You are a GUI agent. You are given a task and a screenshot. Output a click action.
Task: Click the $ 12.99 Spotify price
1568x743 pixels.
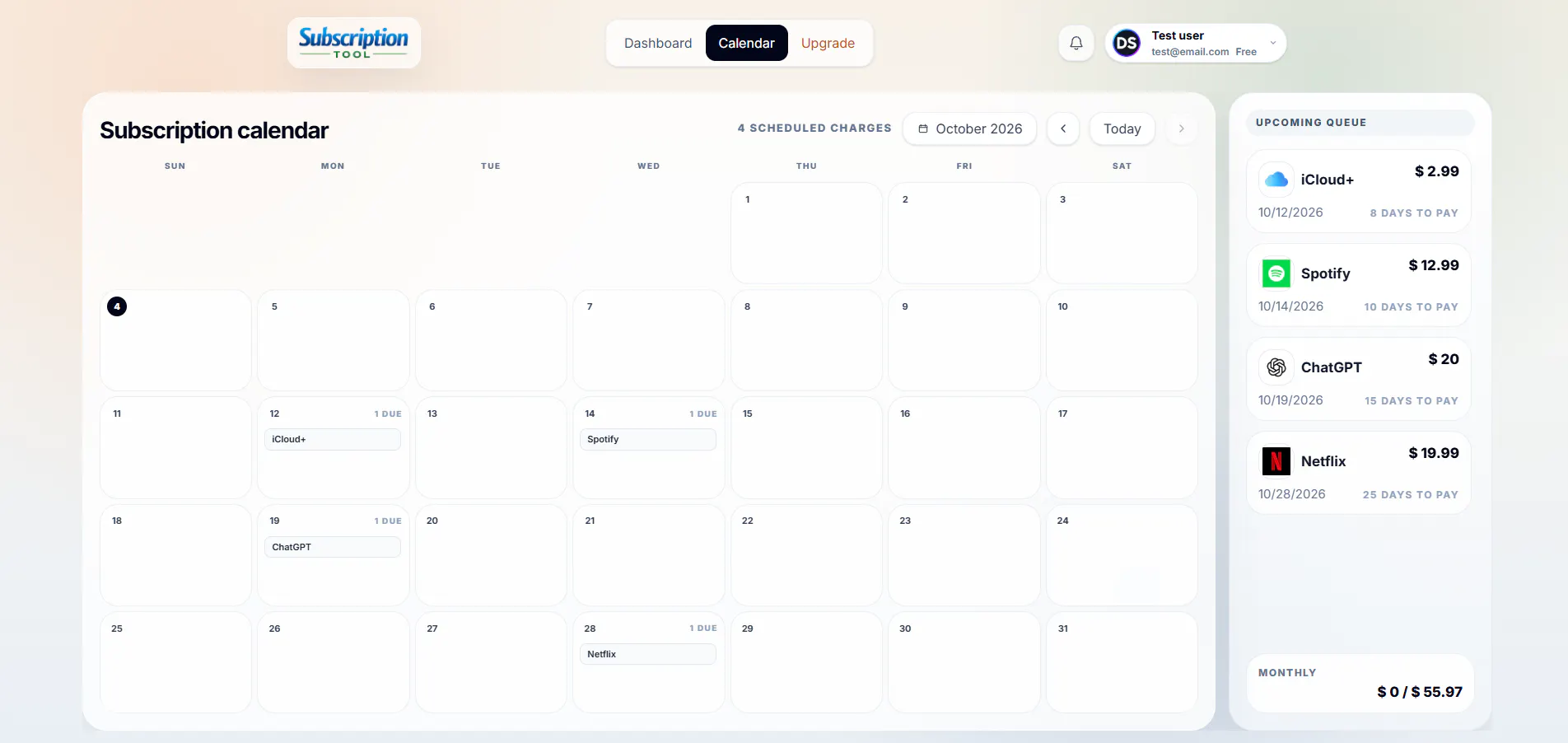pos(1433,265)
